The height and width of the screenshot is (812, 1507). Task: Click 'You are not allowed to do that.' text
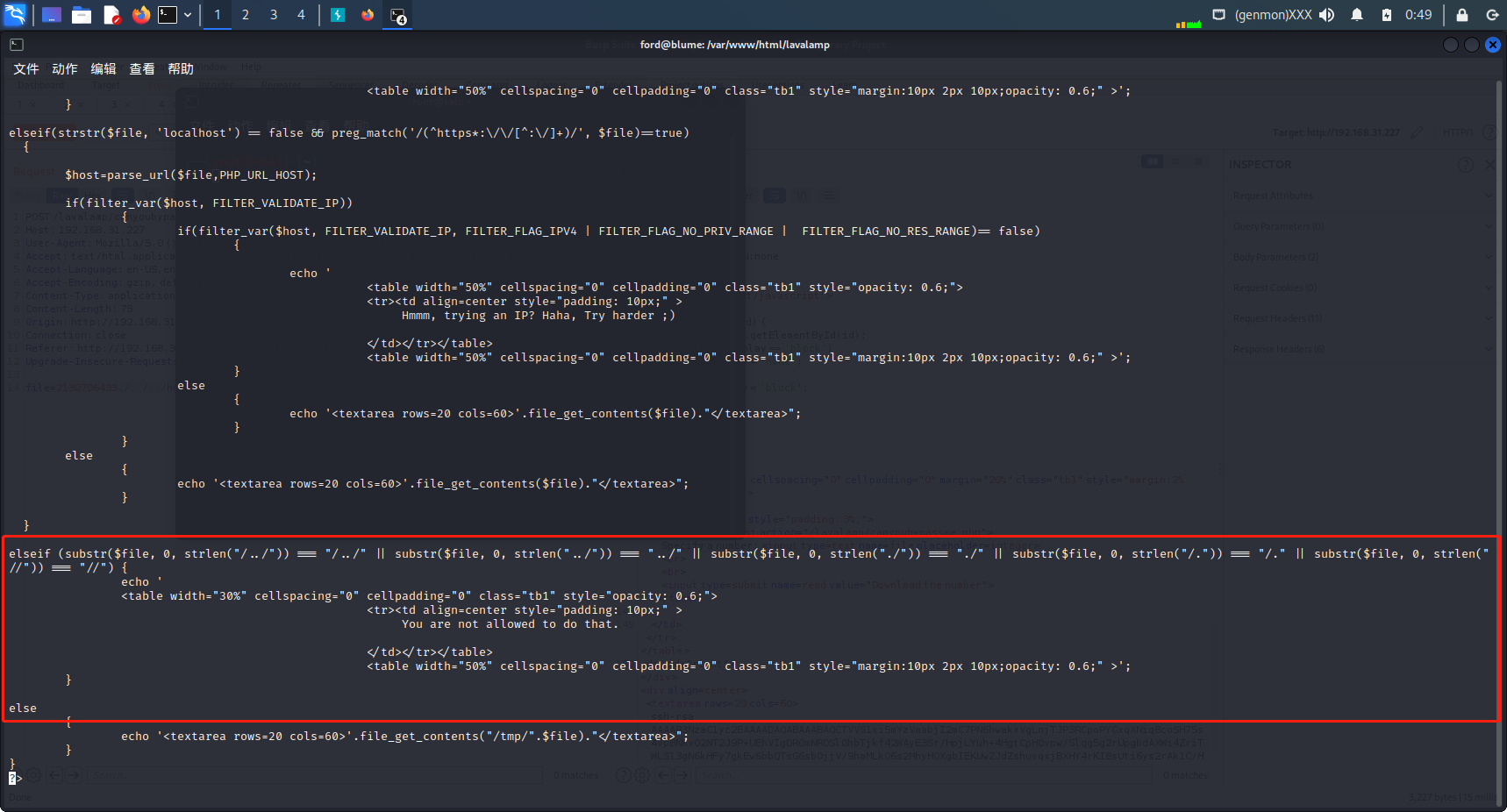coord(511,624)
